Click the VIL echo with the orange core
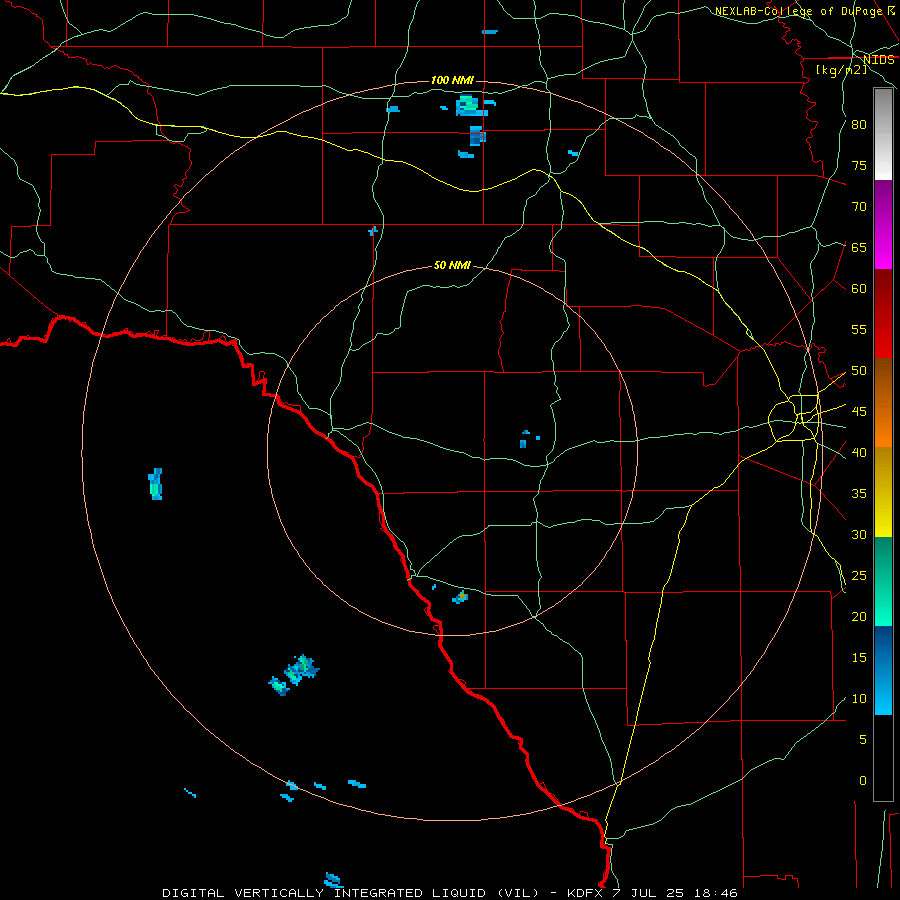Viewport: 900px width, 900px height. [460, 598]
